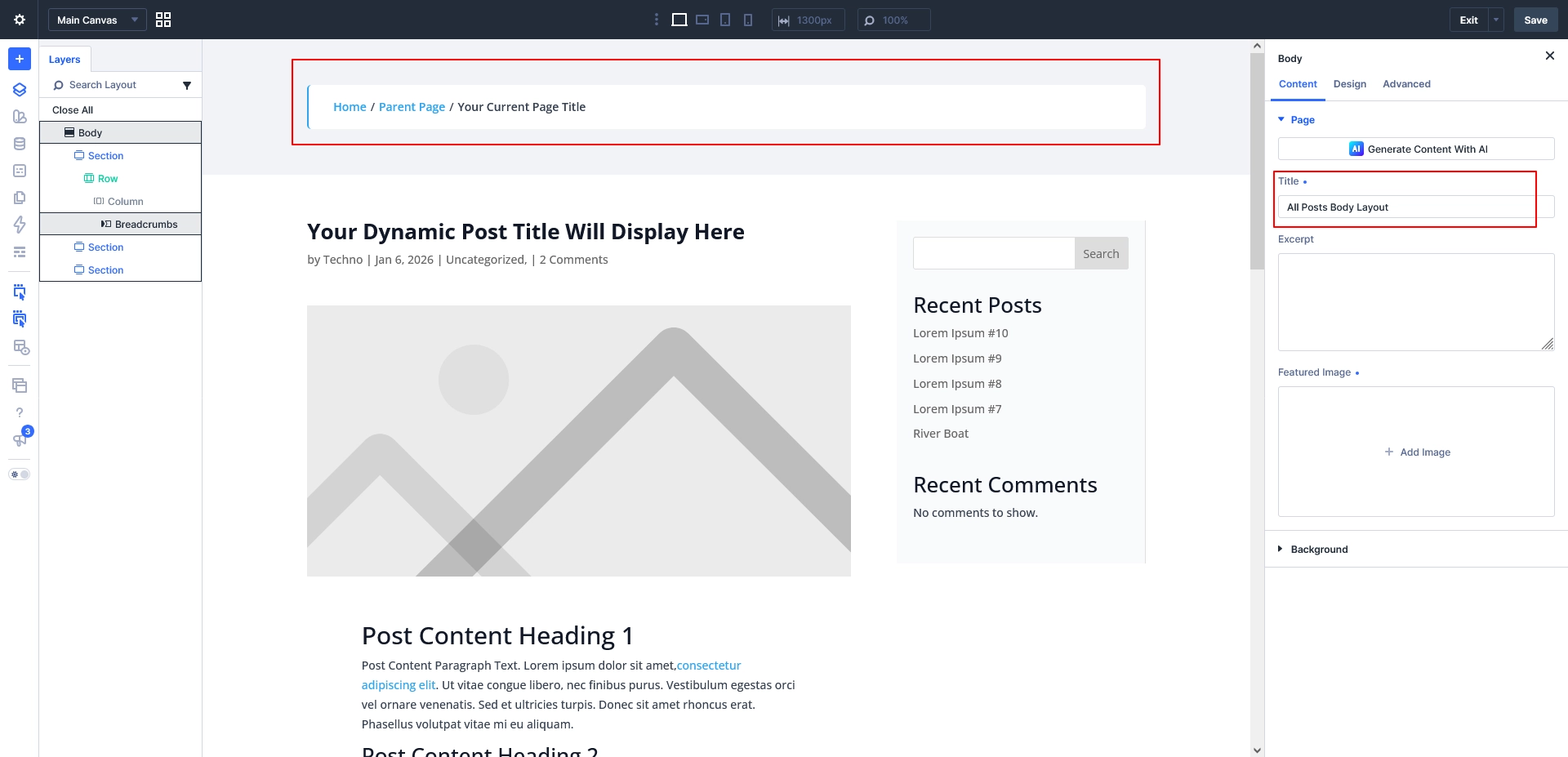
Task: Select the Content tab
Action: click(x=1298, y=84)
